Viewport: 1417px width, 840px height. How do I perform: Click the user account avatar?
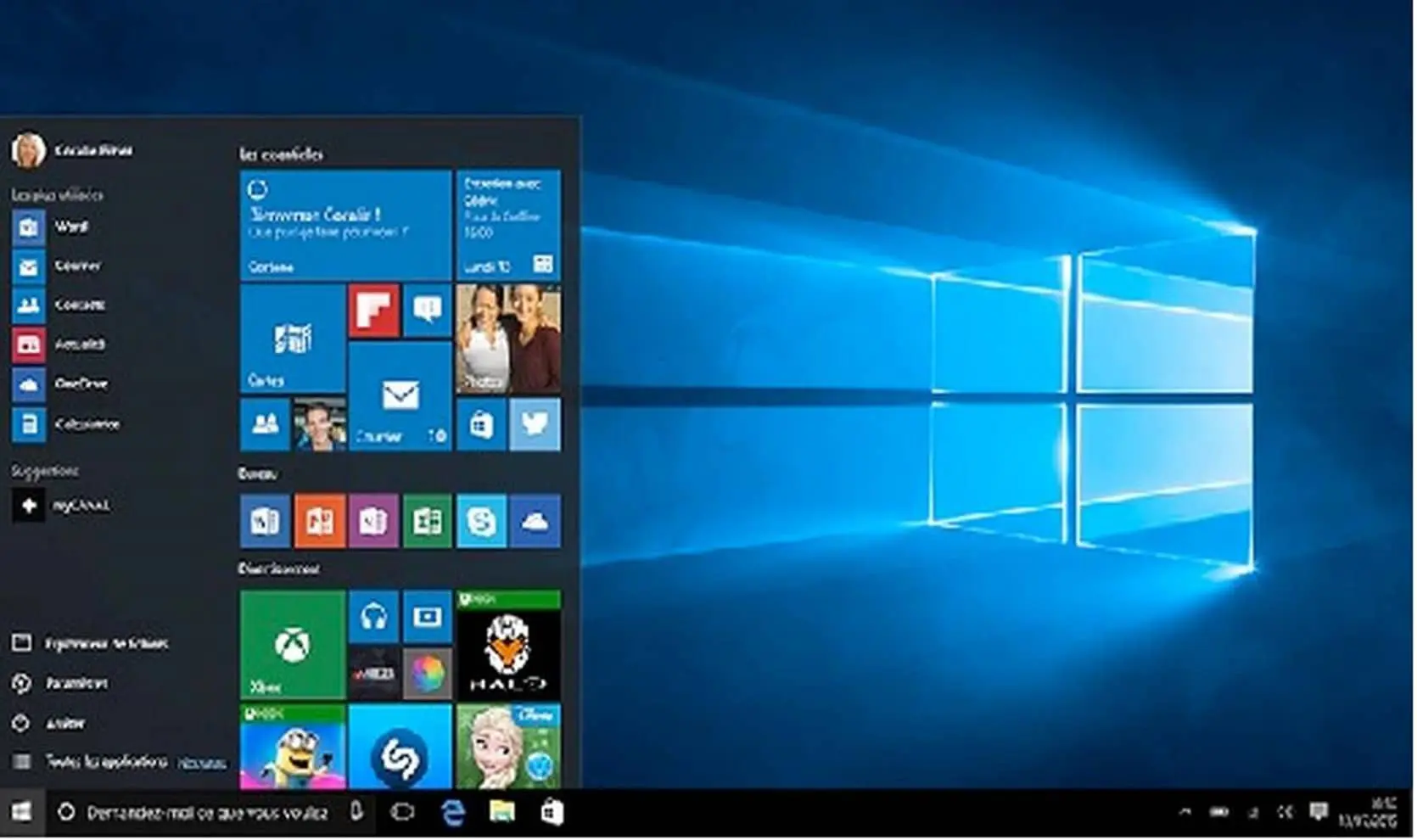point(28,150)
